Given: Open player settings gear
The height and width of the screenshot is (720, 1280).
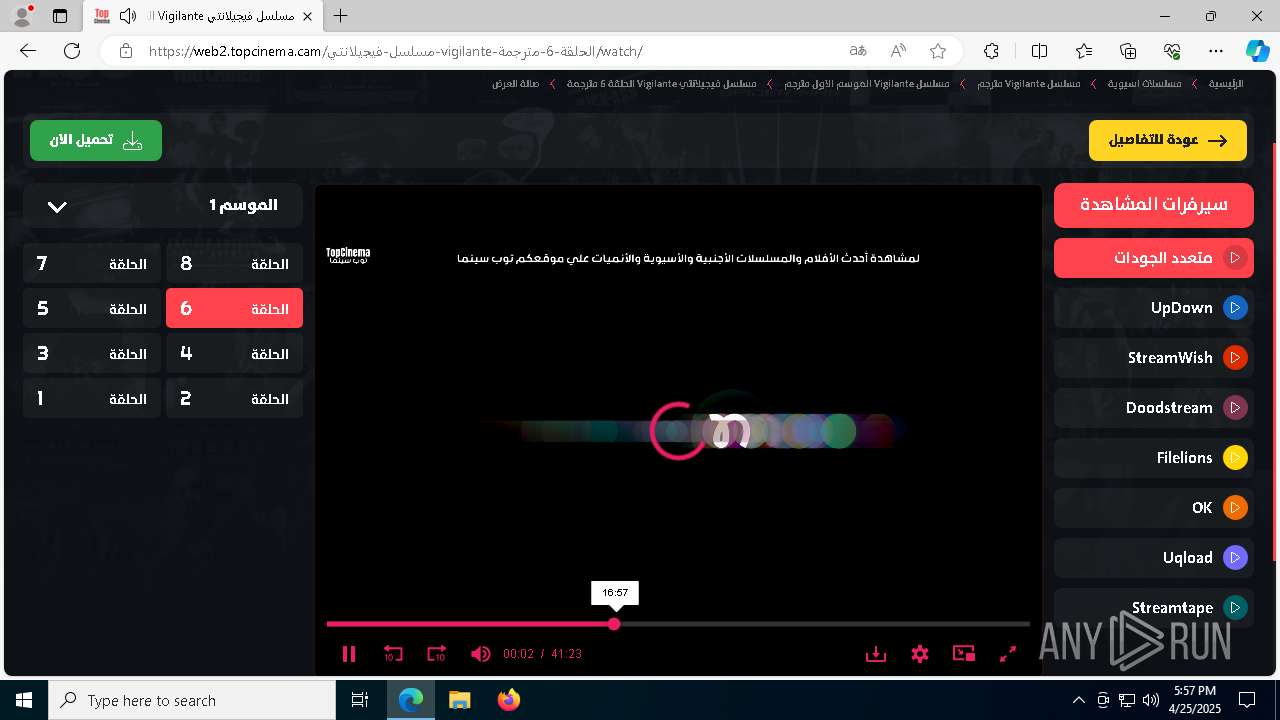Looking at the screenshot, I should click(x=920, y=654).
